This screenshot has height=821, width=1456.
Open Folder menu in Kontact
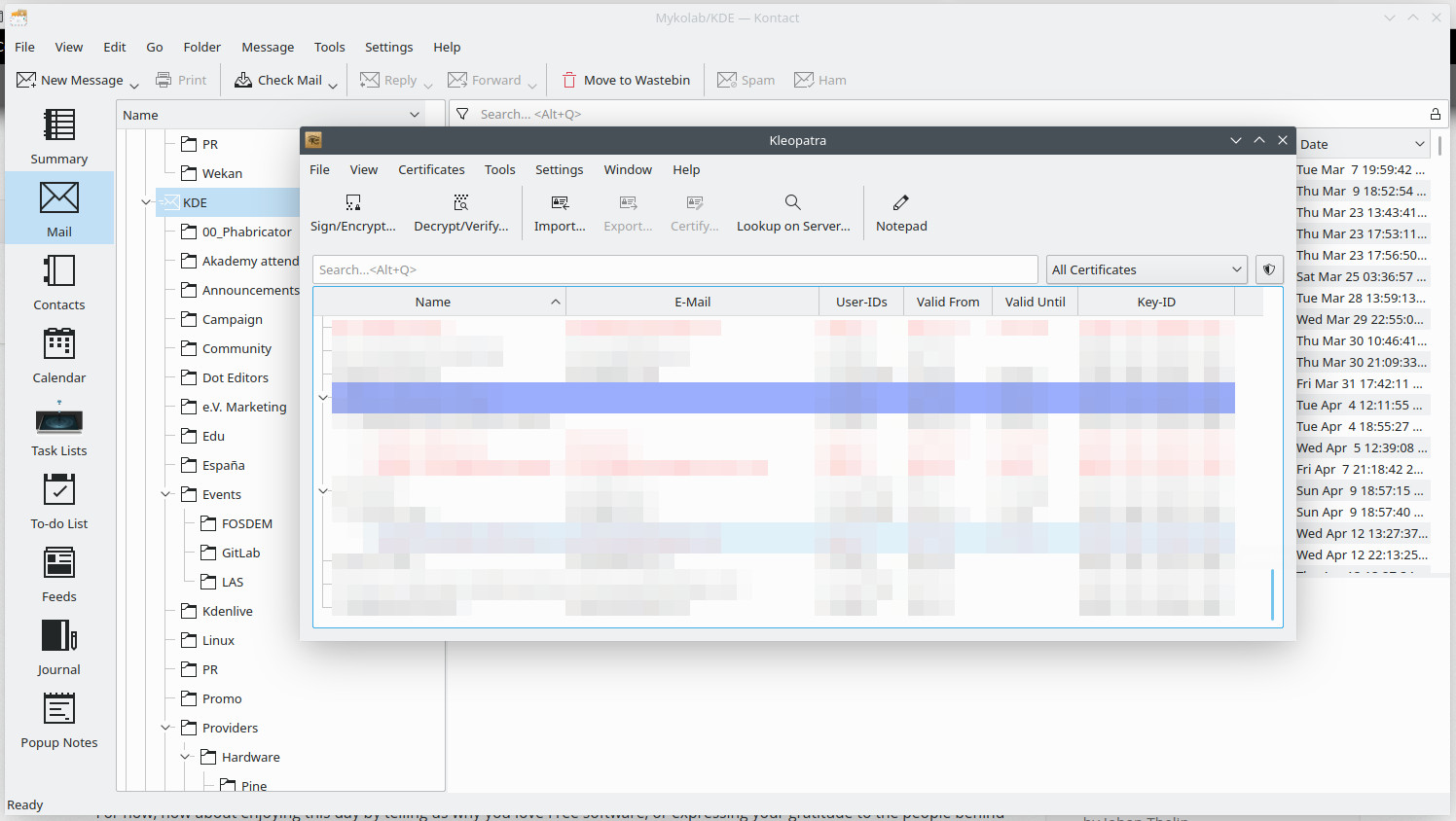[x=201, y=47]
